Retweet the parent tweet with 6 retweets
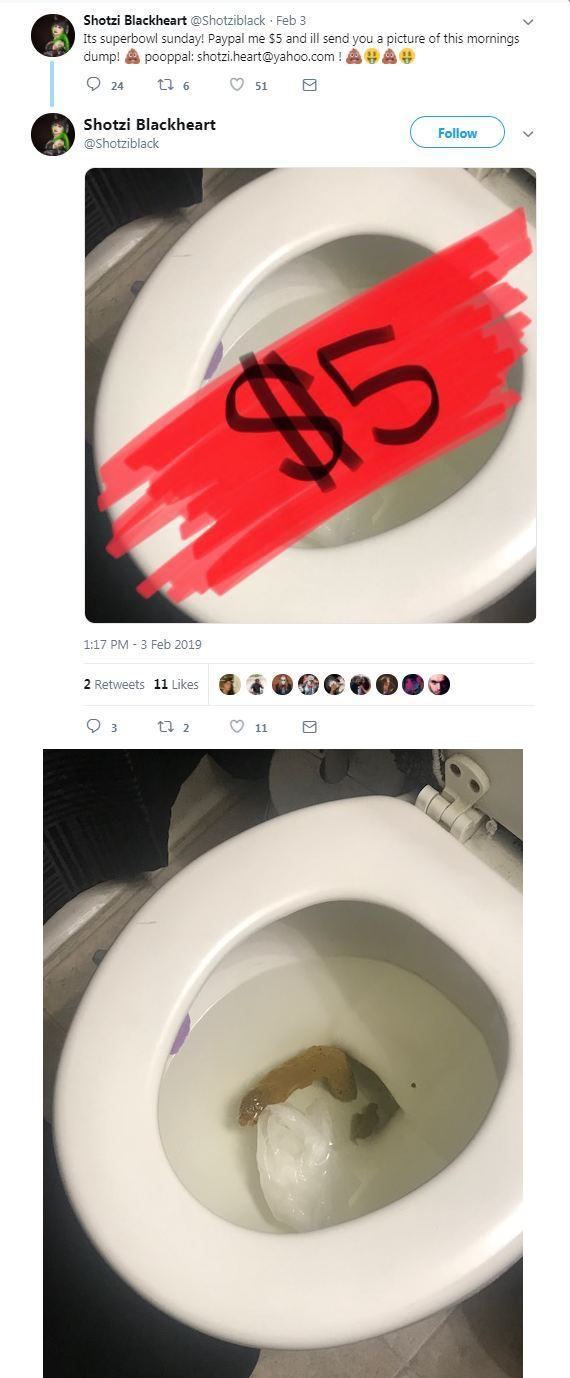 pos(166,86)
